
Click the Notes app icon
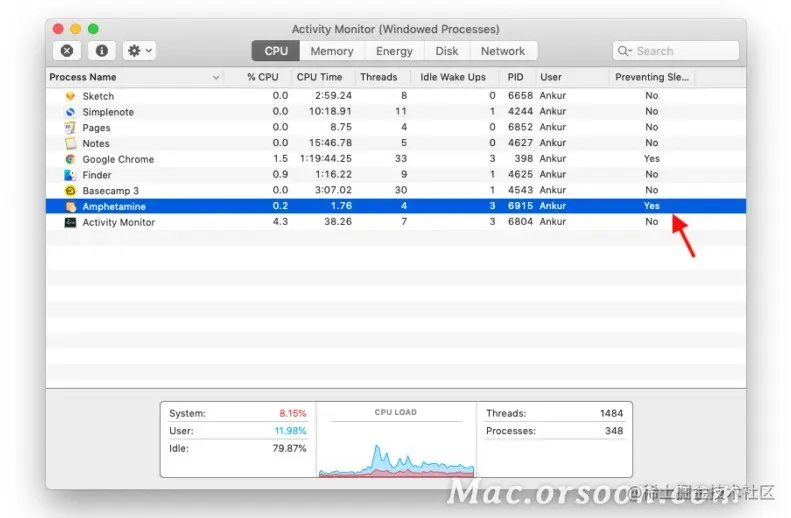70,143
